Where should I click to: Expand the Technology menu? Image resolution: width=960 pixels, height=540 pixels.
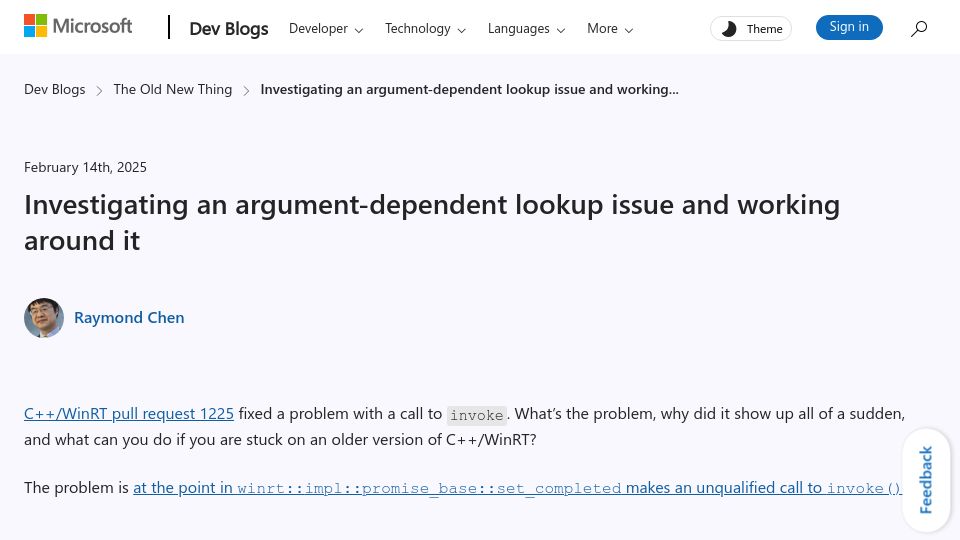coord(425,29)
